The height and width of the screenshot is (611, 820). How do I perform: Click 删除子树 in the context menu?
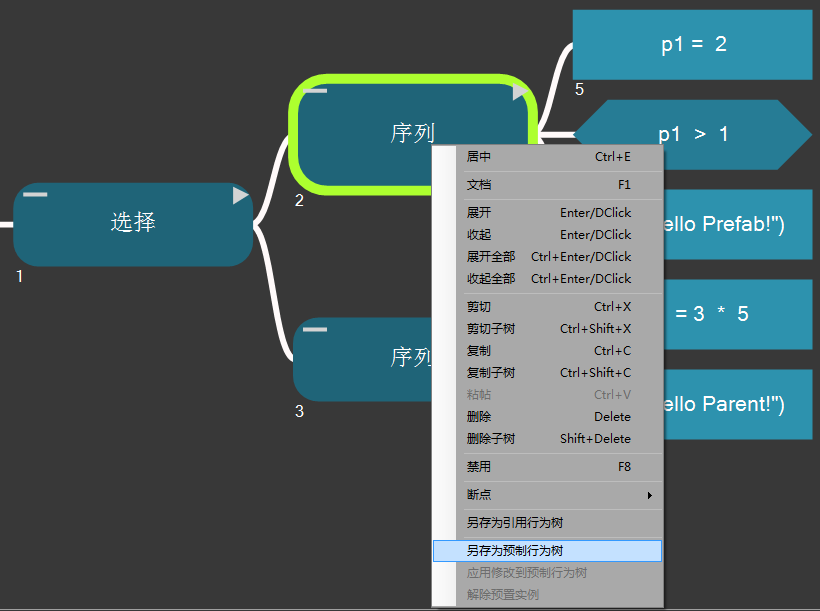(548, 439)
